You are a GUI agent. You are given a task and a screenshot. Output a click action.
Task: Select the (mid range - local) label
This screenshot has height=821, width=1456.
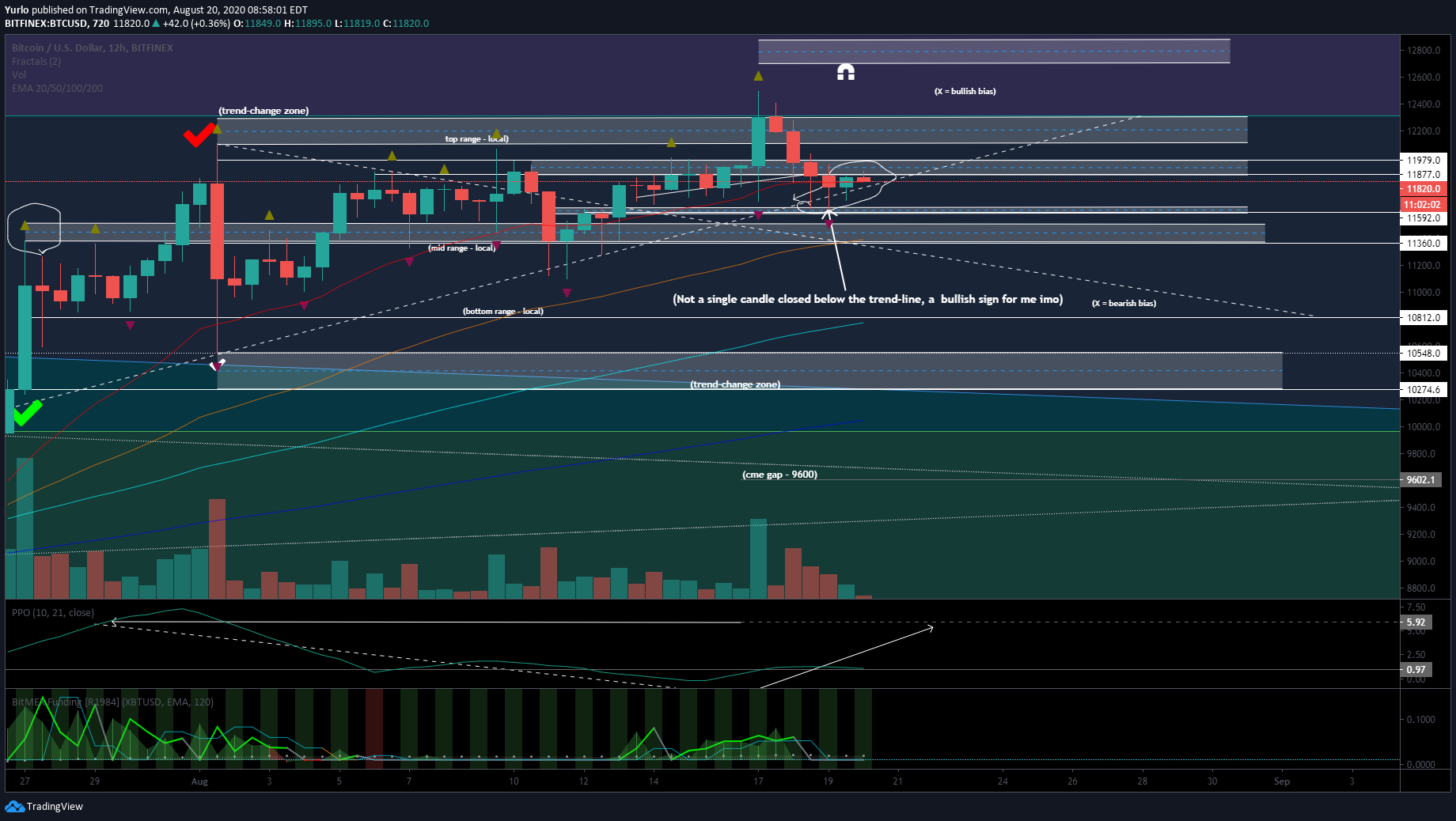[x=462, y=248]
